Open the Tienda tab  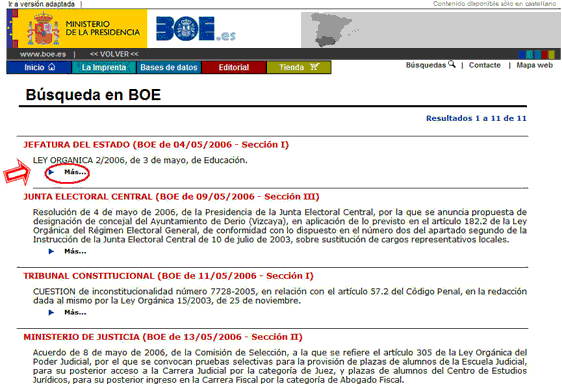click(299, 67)
